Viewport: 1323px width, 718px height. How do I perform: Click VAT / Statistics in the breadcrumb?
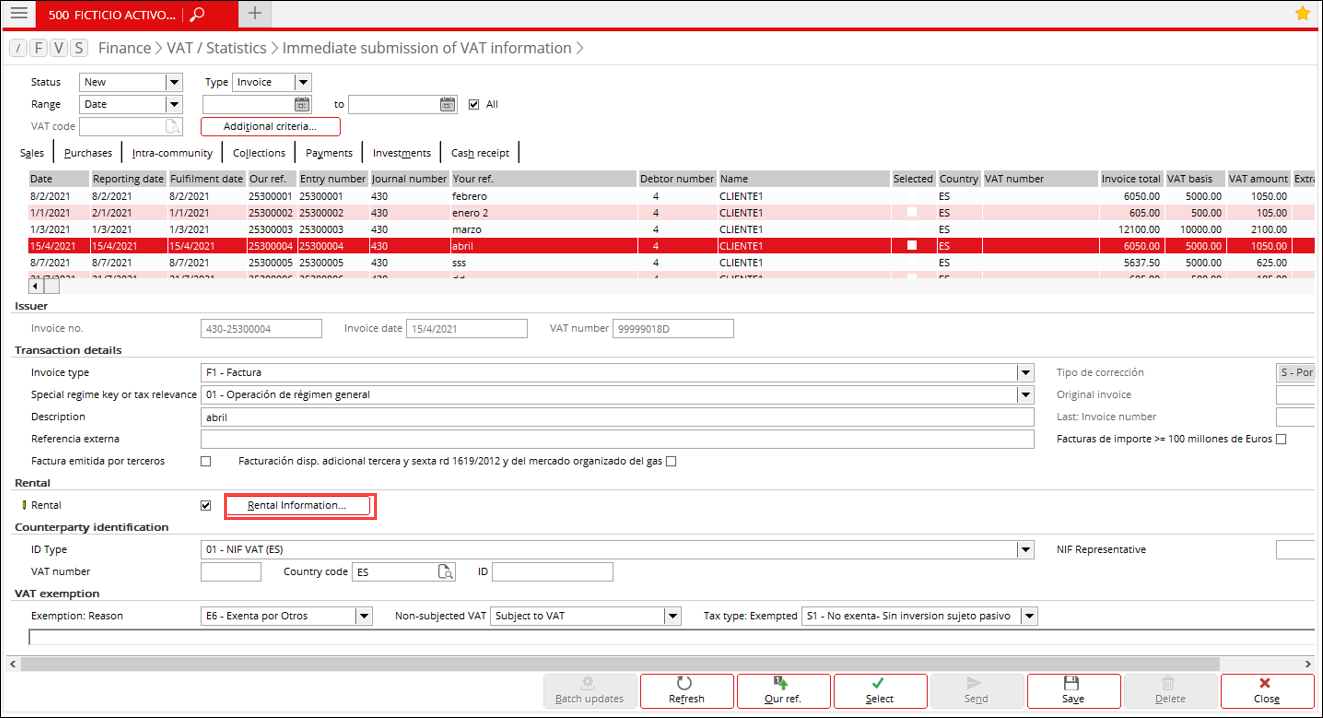click(x=216, y=48)
